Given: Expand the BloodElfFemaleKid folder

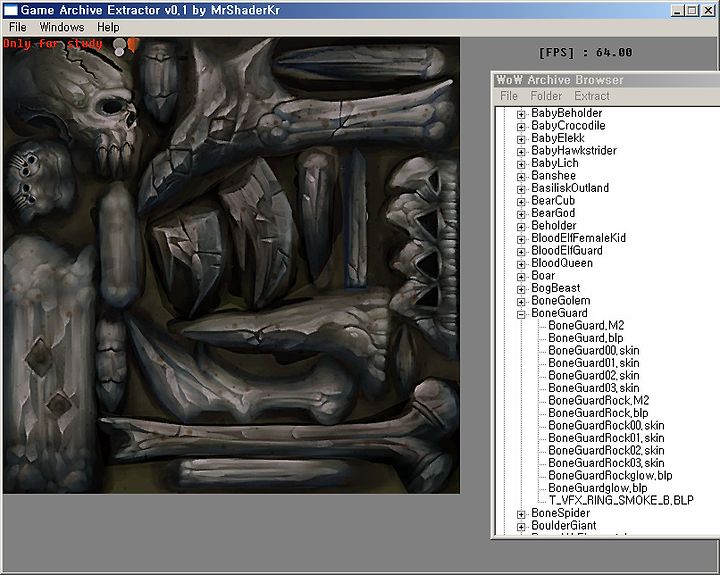Looking at the screenshot, I should pos(521,239).
